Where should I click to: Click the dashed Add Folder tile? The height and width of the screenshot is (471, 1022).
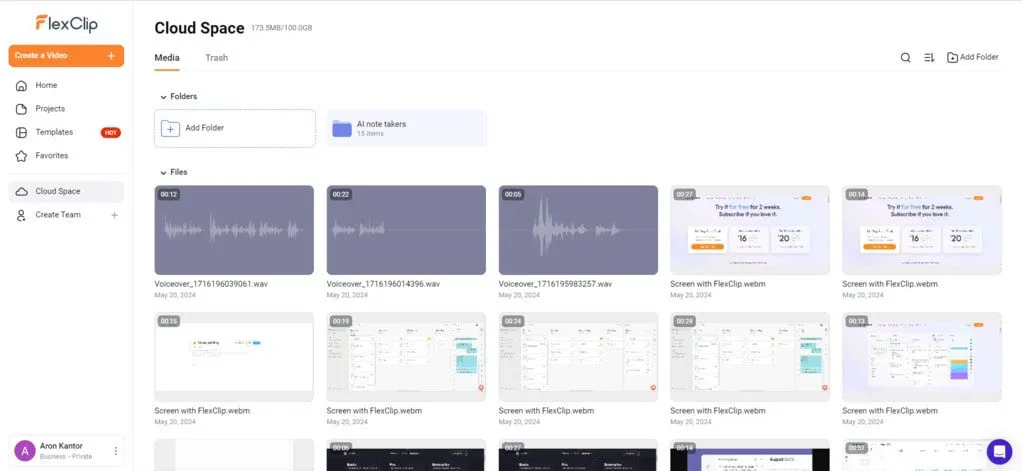pyautogui.click(x=235, y=128)
